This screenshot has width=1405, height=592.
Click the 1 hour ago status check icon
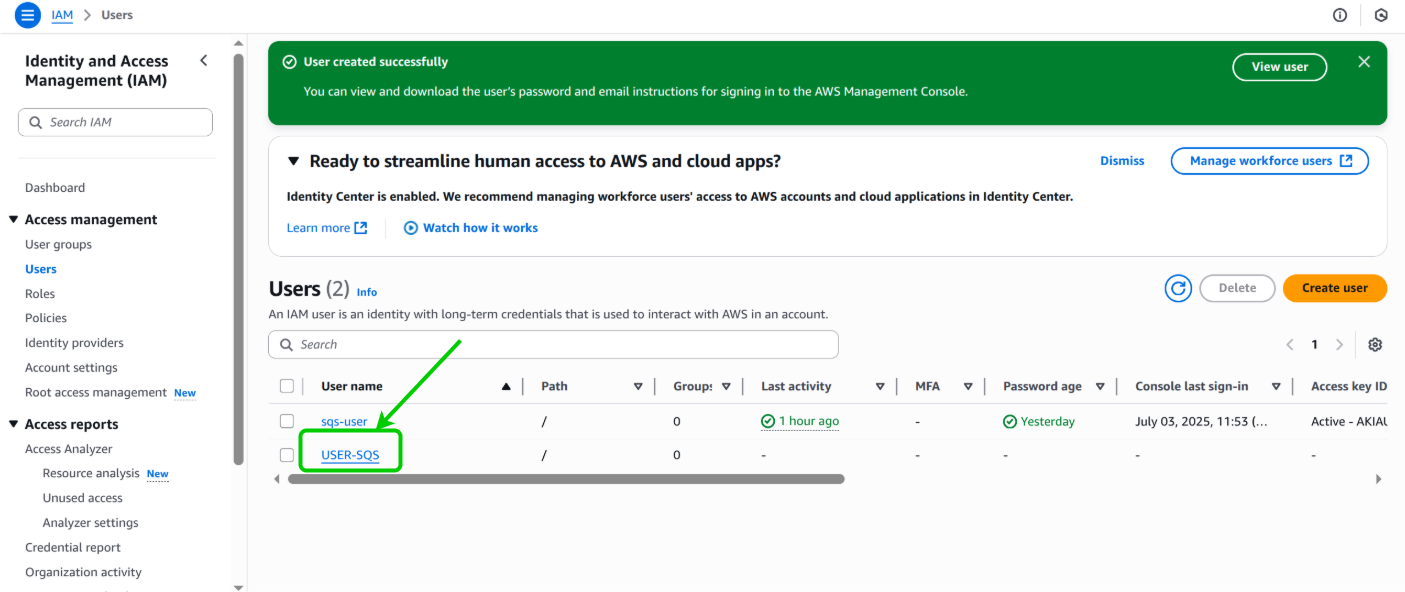[x=768, y=422]
